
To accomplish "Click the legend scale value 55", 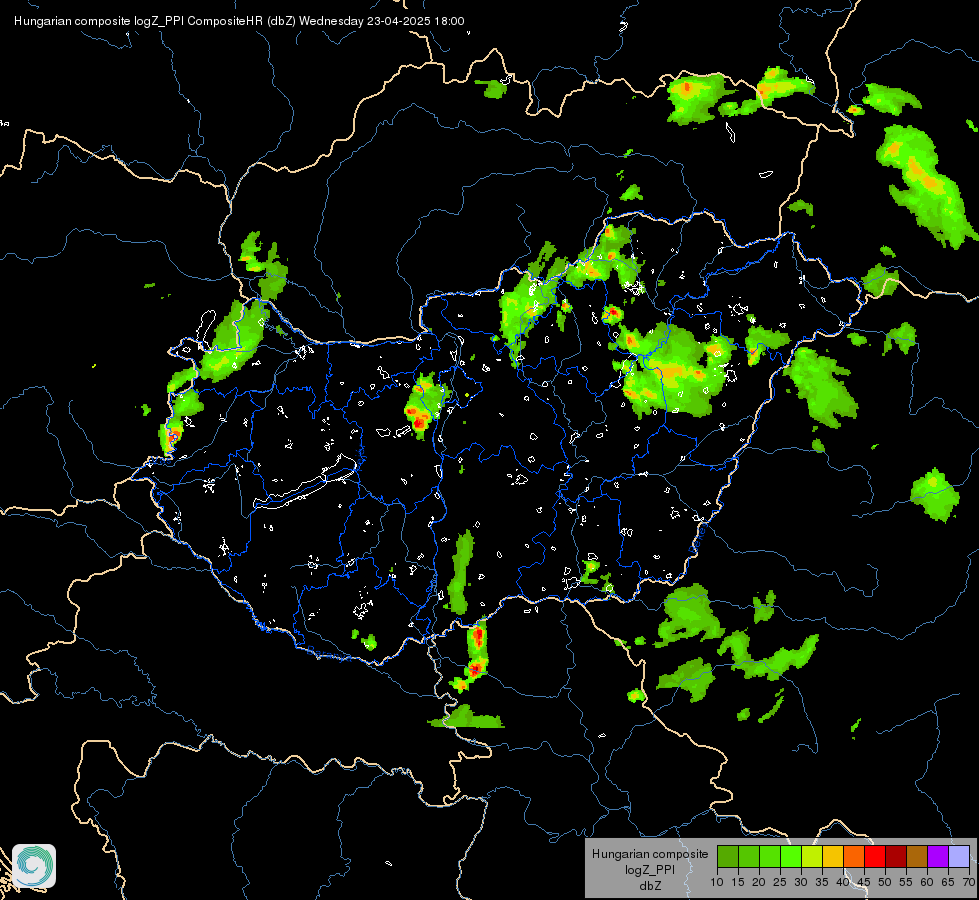I will point(906,883).
